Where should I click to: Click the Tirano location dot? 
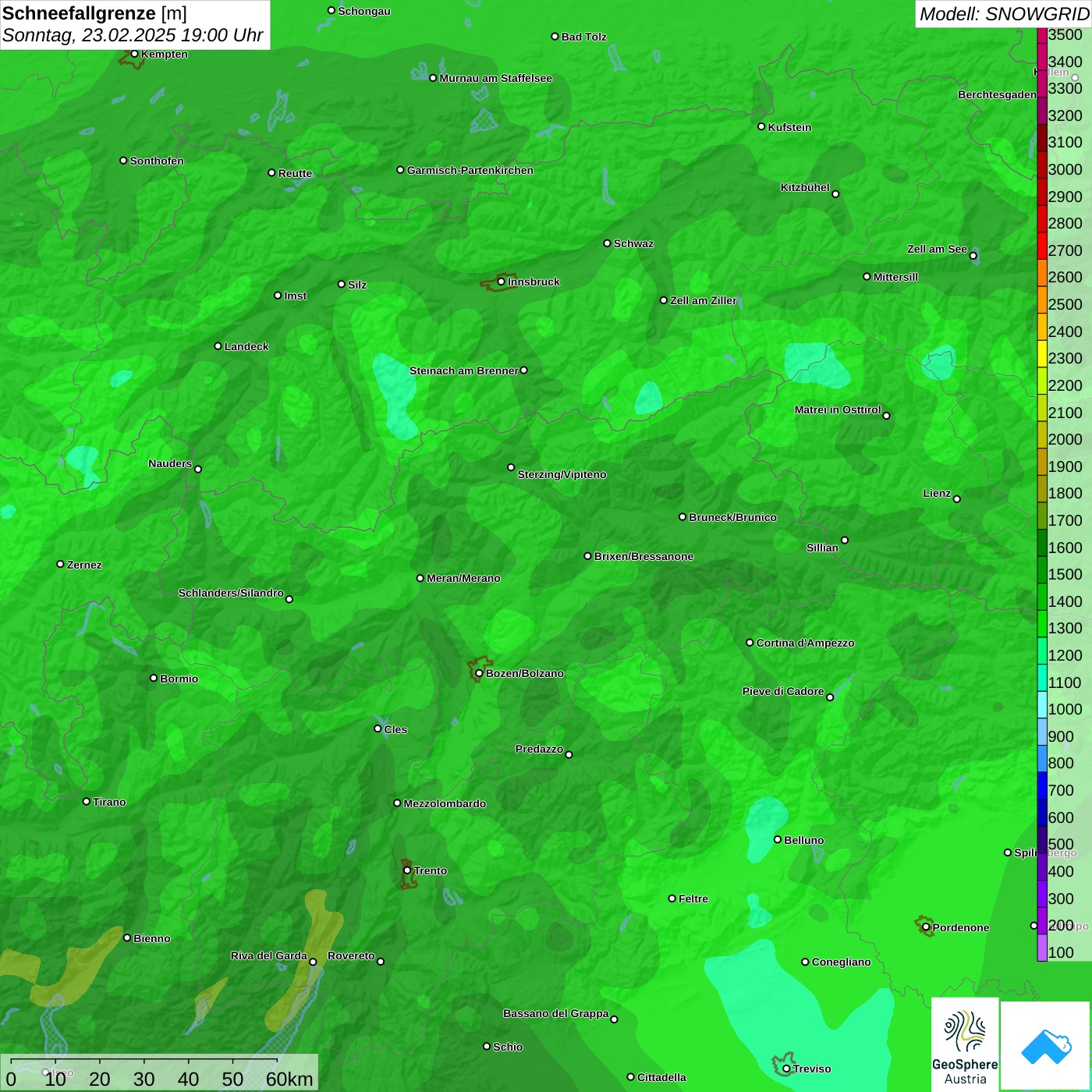(x=87, y=801)
